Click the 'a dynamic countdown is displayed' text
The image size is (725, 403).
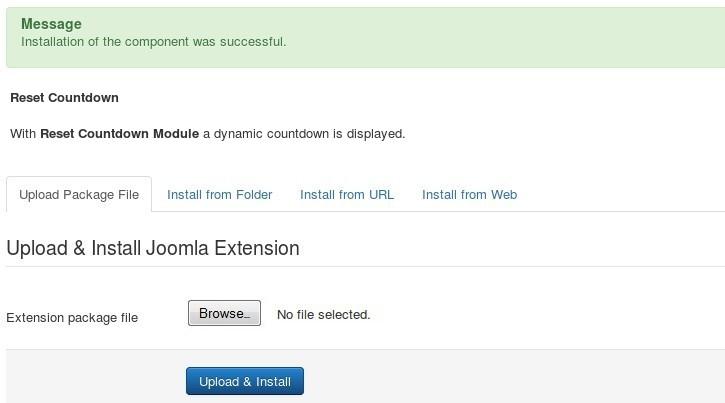click(304, 134)
